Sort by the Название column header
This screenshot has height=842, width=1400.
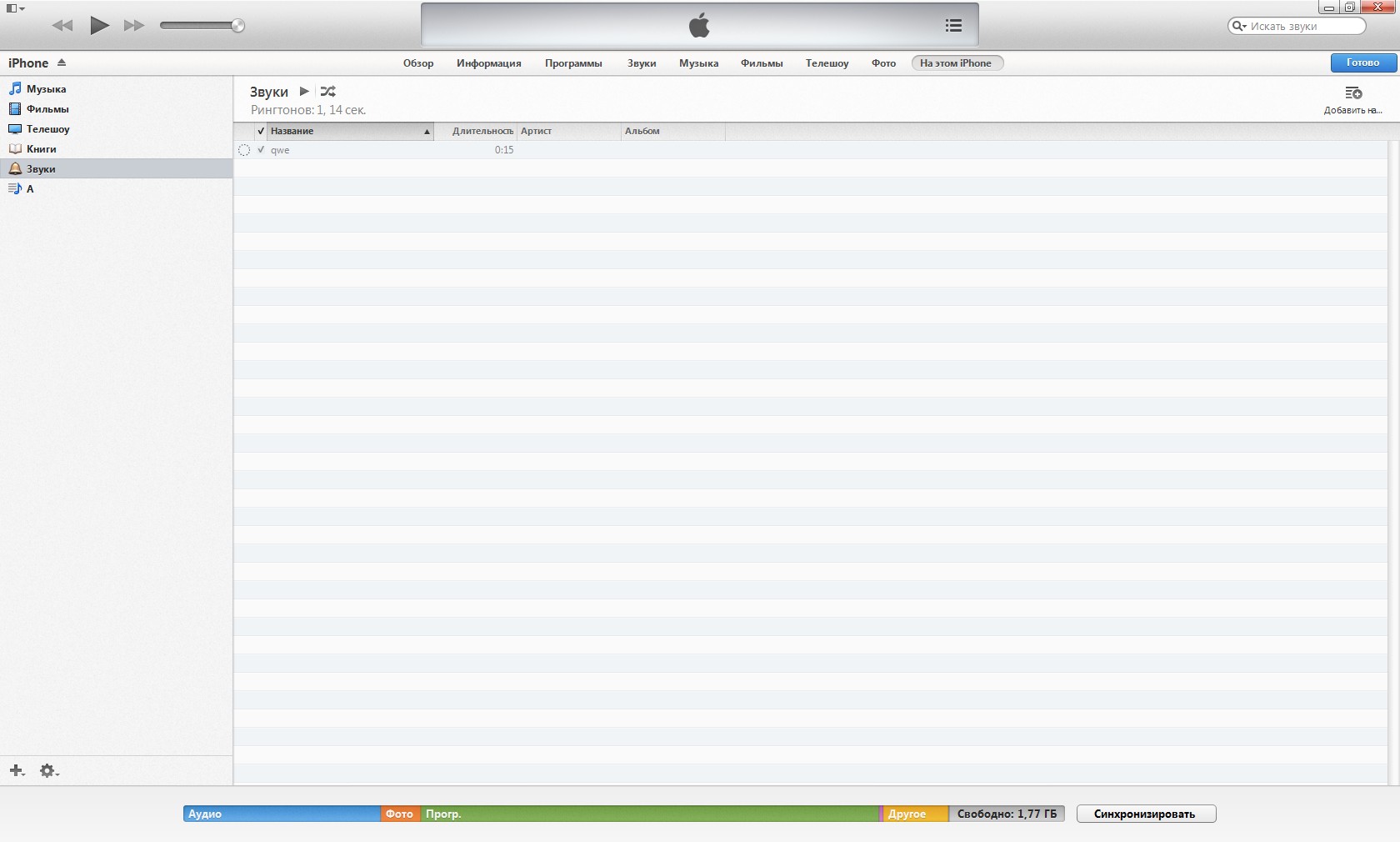point(350,131)
